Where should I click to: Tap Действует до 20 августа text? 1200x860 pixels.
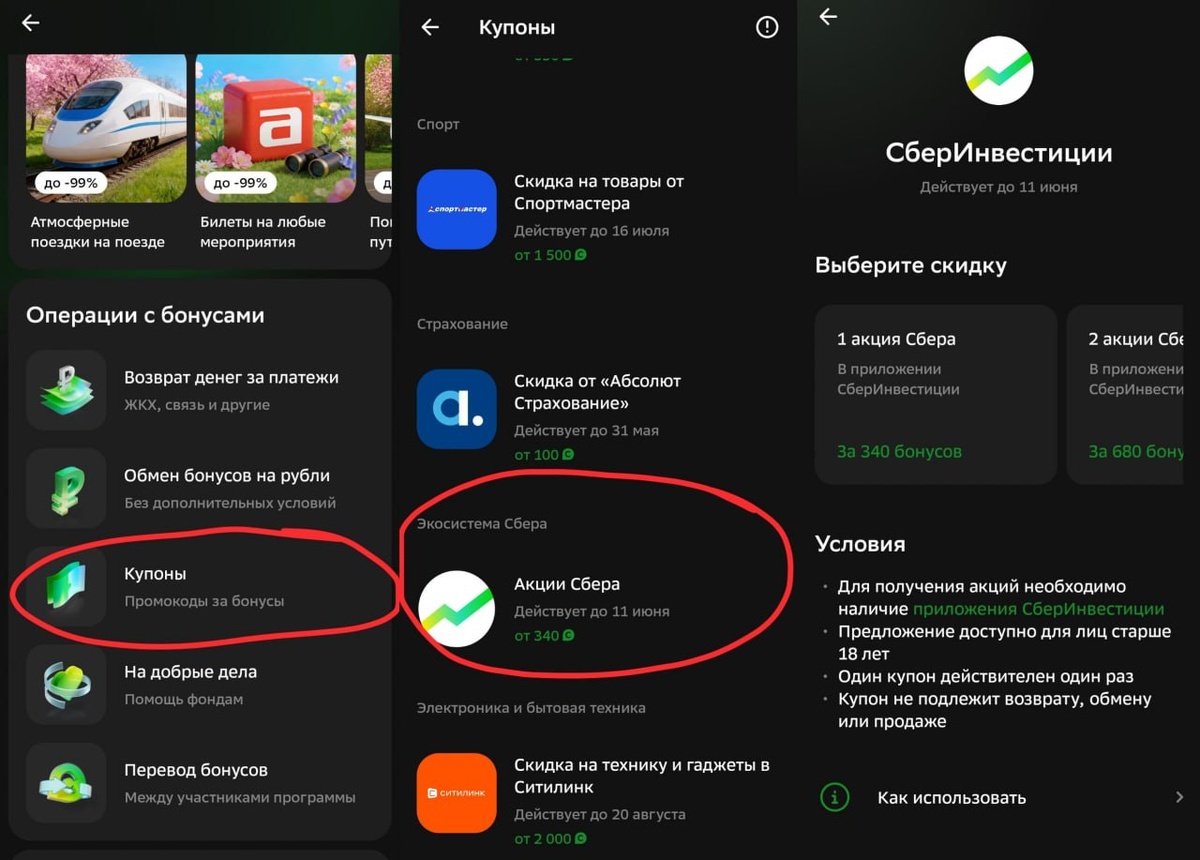600,815
